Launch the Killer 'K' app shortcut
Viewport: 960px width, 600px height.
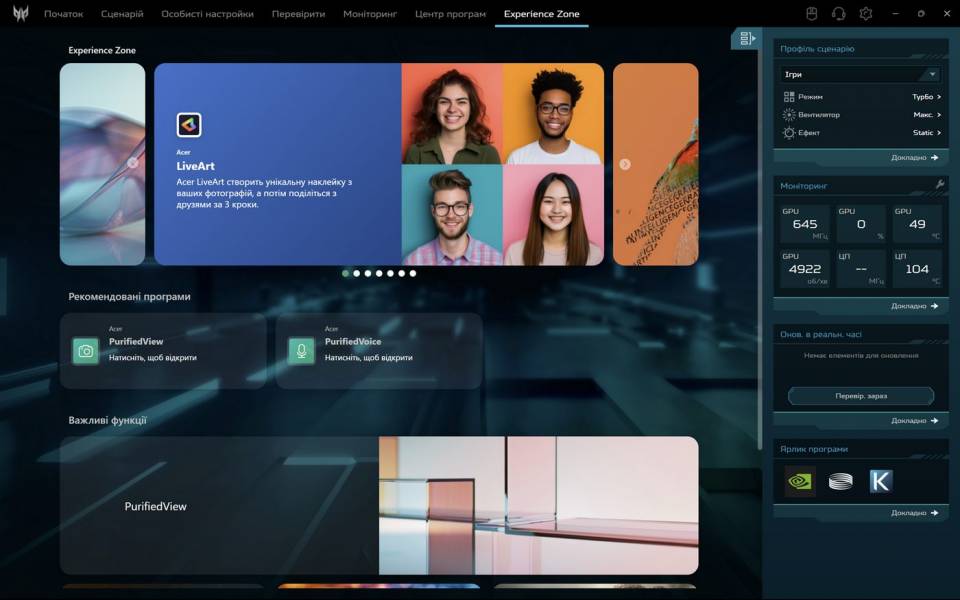tap(880, 481)
